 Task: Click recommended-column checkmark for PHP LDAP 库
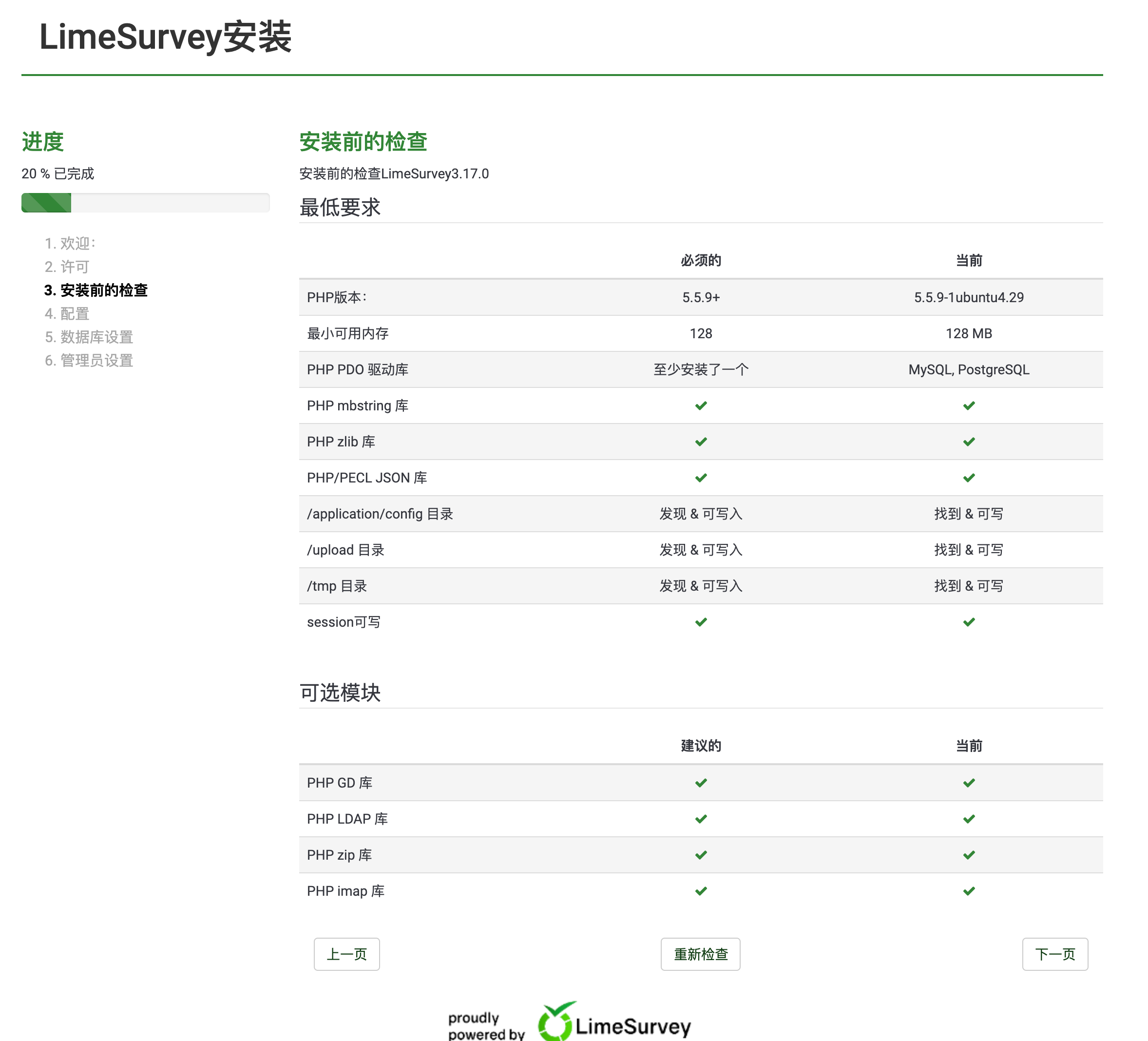pos(701,818)
